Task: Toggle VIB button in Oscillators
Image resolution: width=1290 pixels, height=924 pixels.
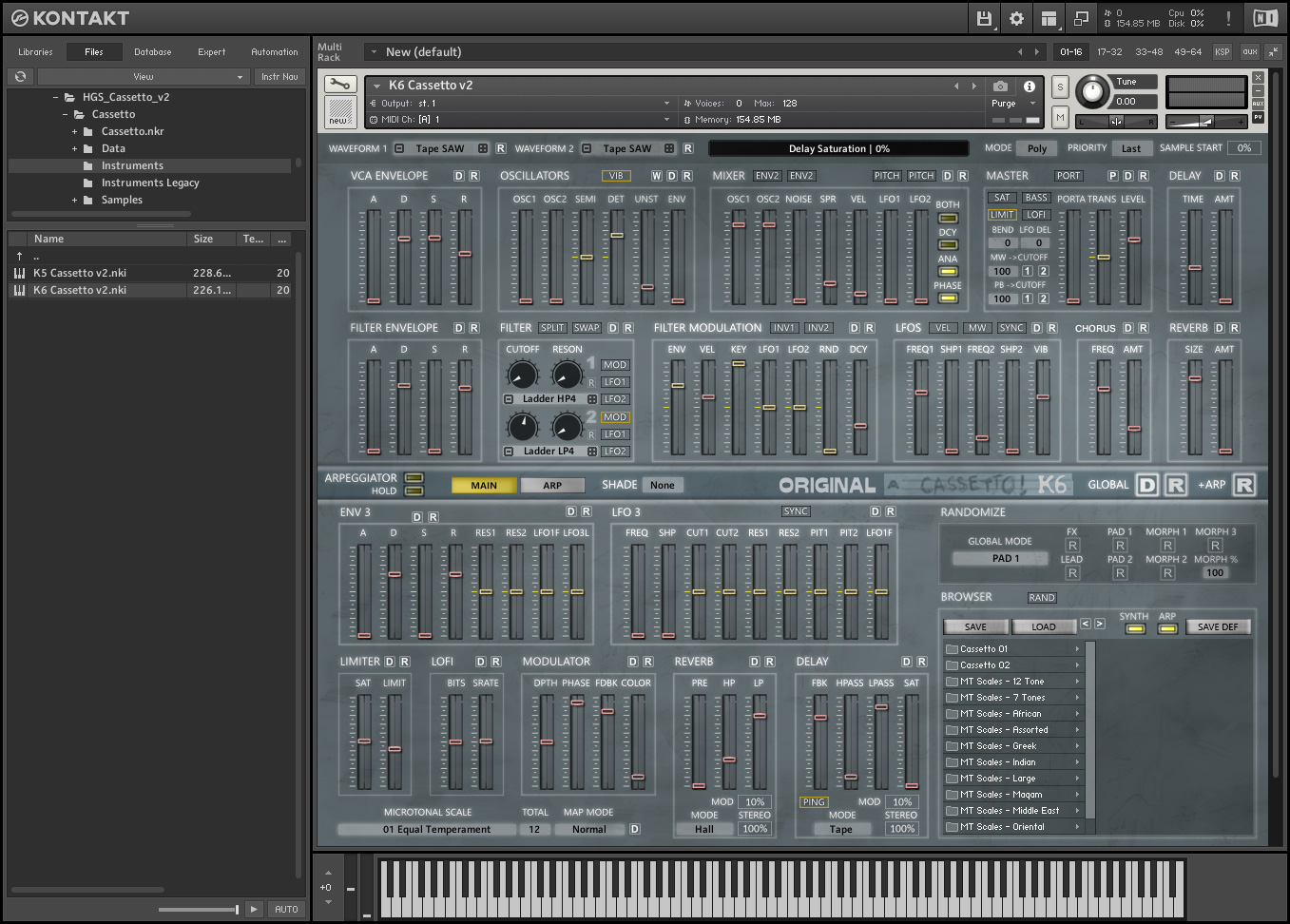Action: [616, 176]
